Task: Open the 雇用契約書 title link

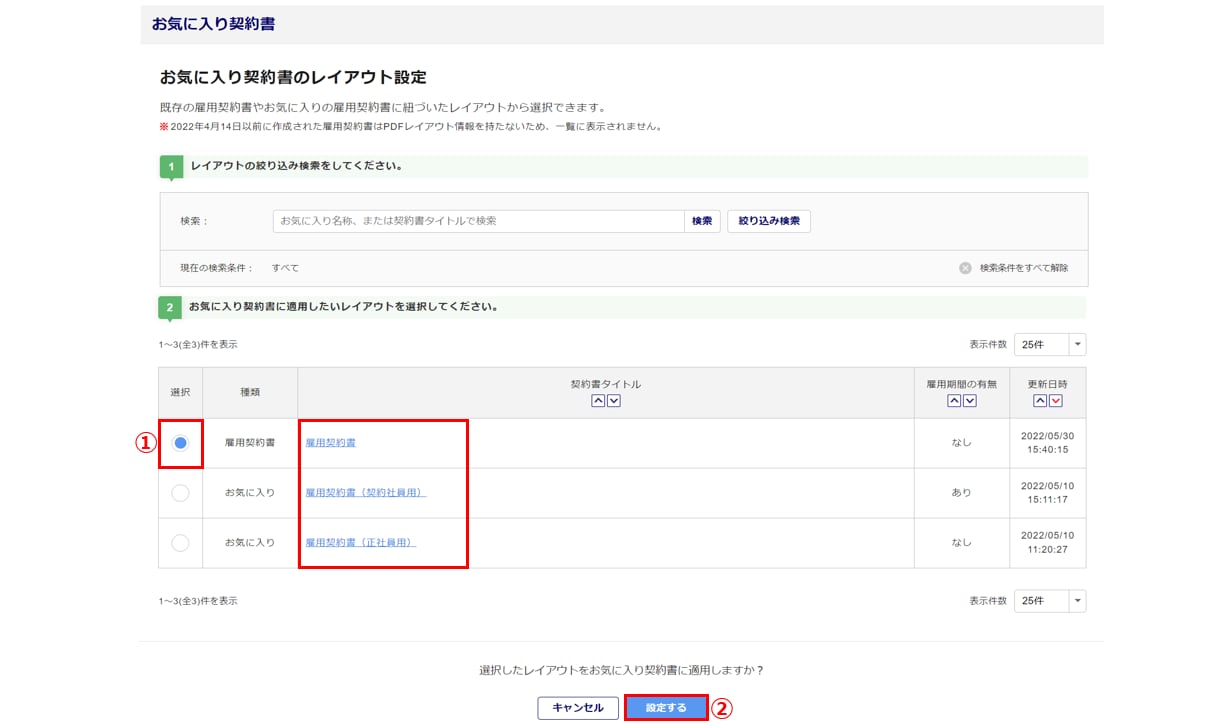Action: click(330, 442)
